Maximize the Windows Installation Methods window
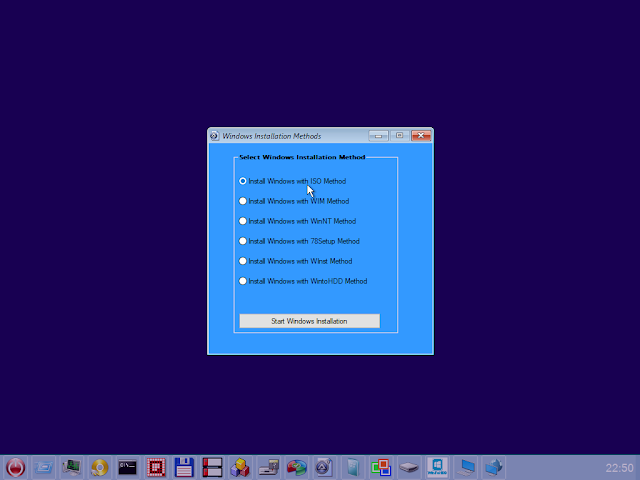 click(x=400, y=136)
